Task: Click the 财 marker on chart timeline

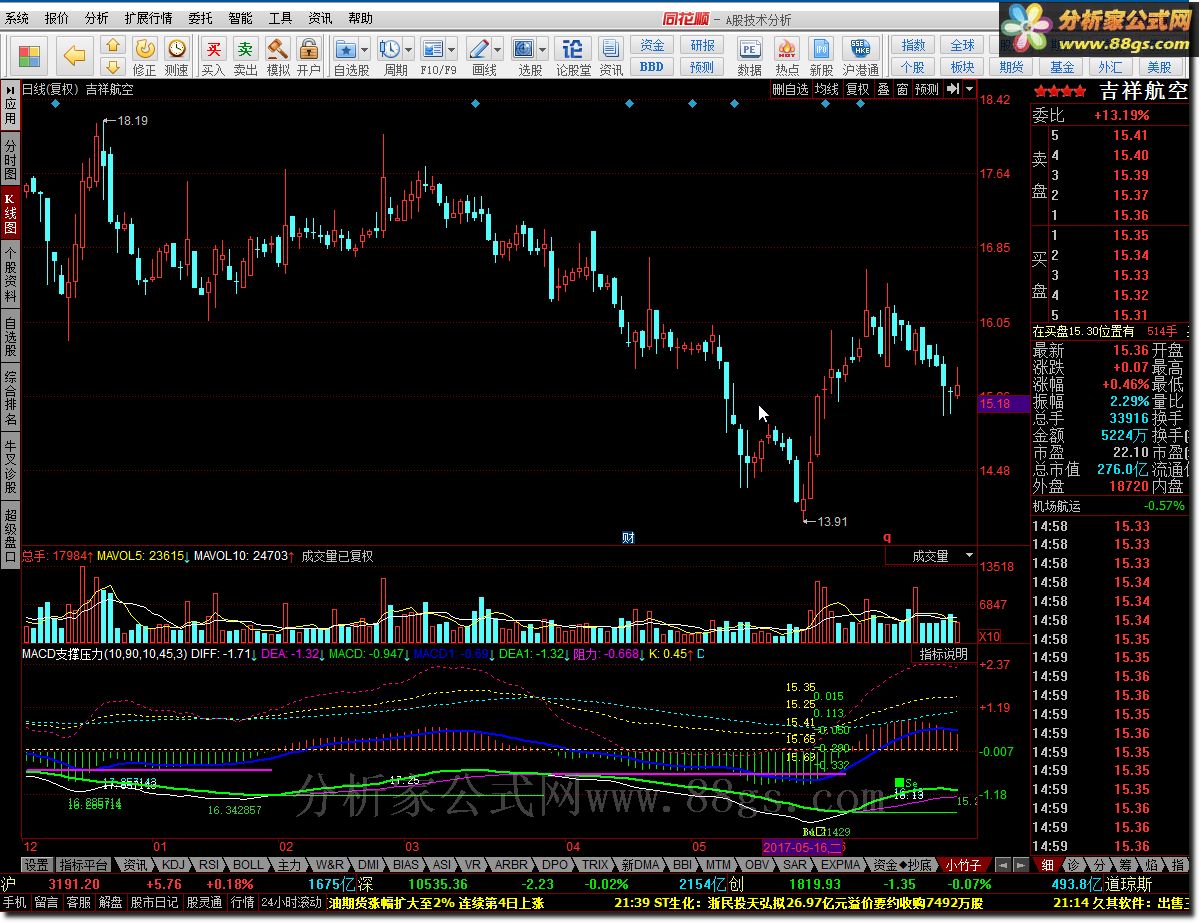Action: click(628, 538)
